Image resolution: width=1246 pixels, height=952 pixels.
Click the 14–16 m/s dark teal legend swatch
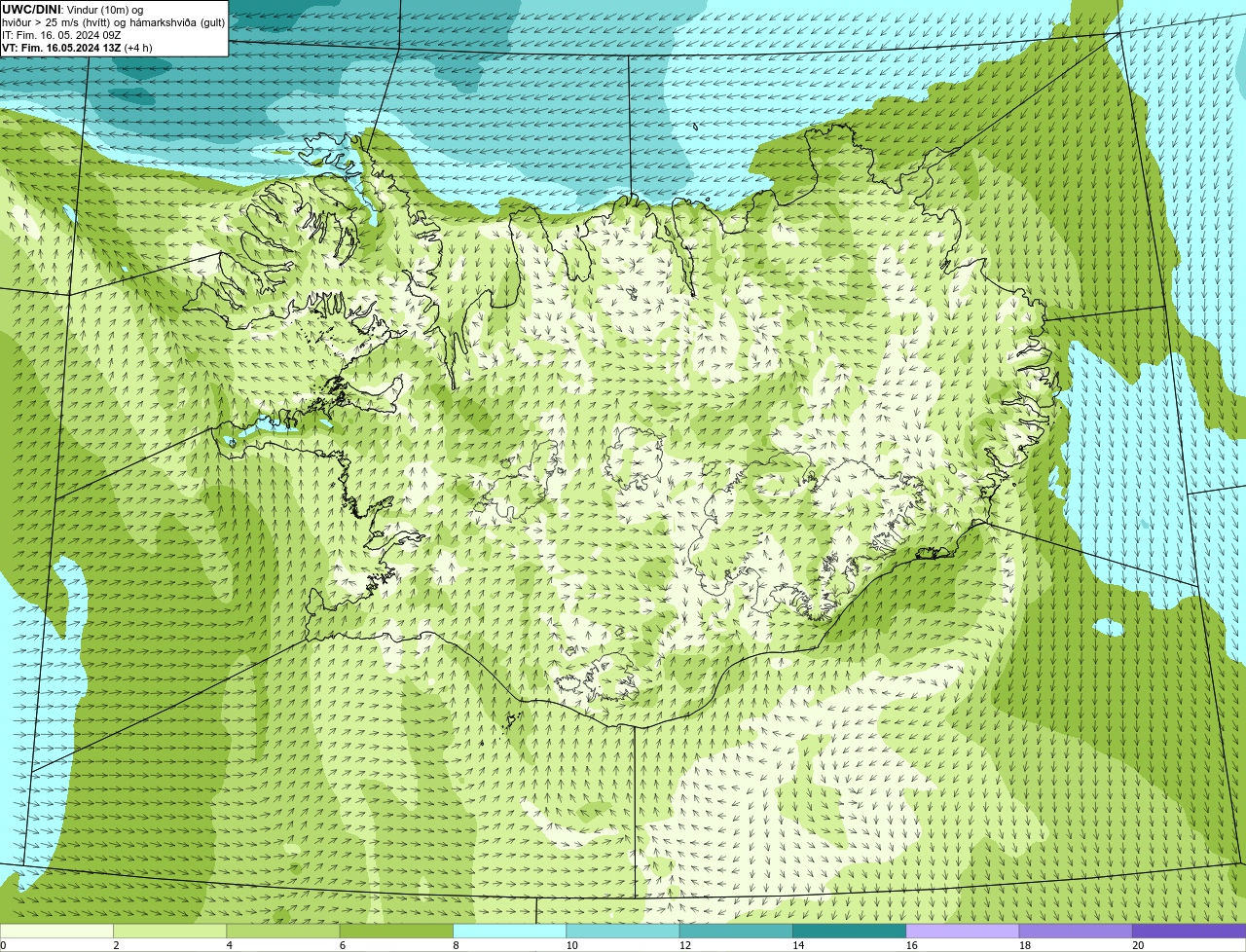point(849,932)
